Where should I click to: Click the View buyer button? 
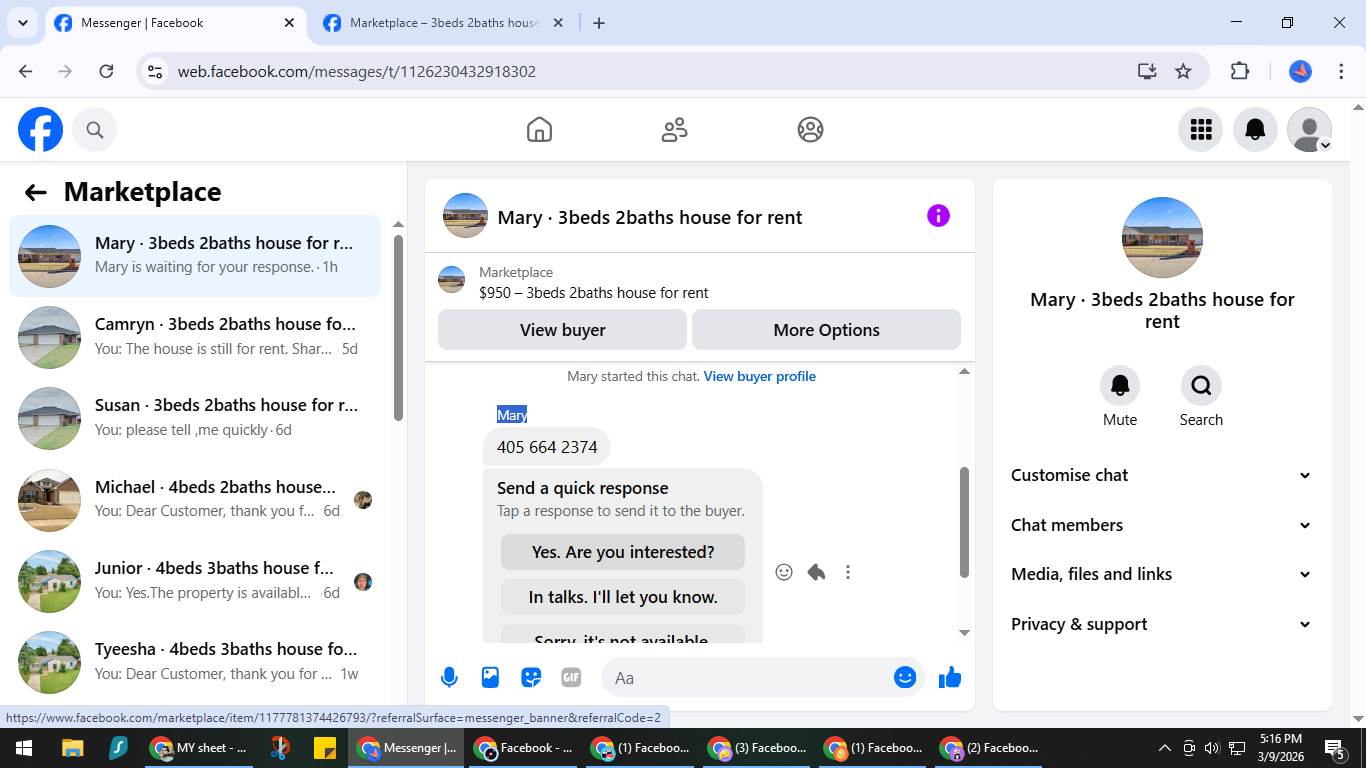(562, 330)
